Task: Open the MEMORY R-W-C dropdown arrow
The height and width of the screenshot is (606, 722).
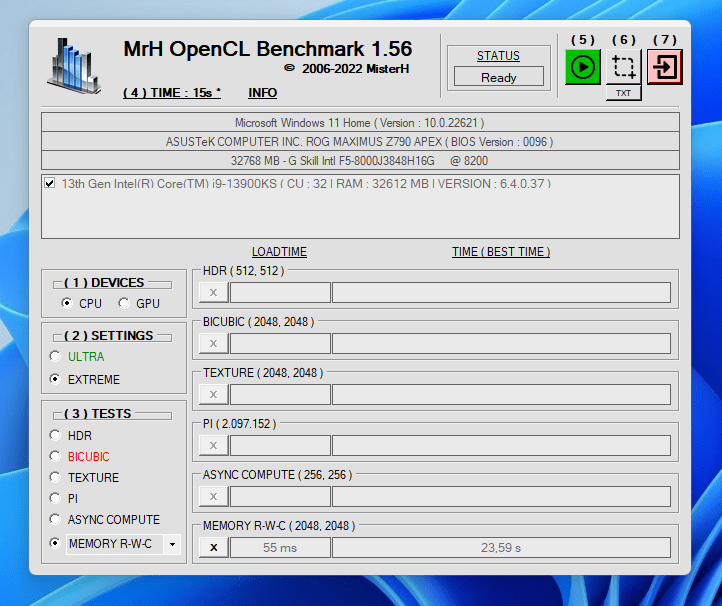Action: [172, 544]
